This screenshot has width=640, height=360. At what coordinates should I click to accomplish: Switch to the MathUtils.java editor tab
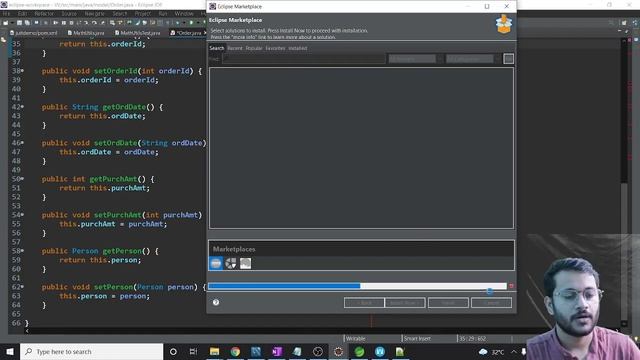86,33
